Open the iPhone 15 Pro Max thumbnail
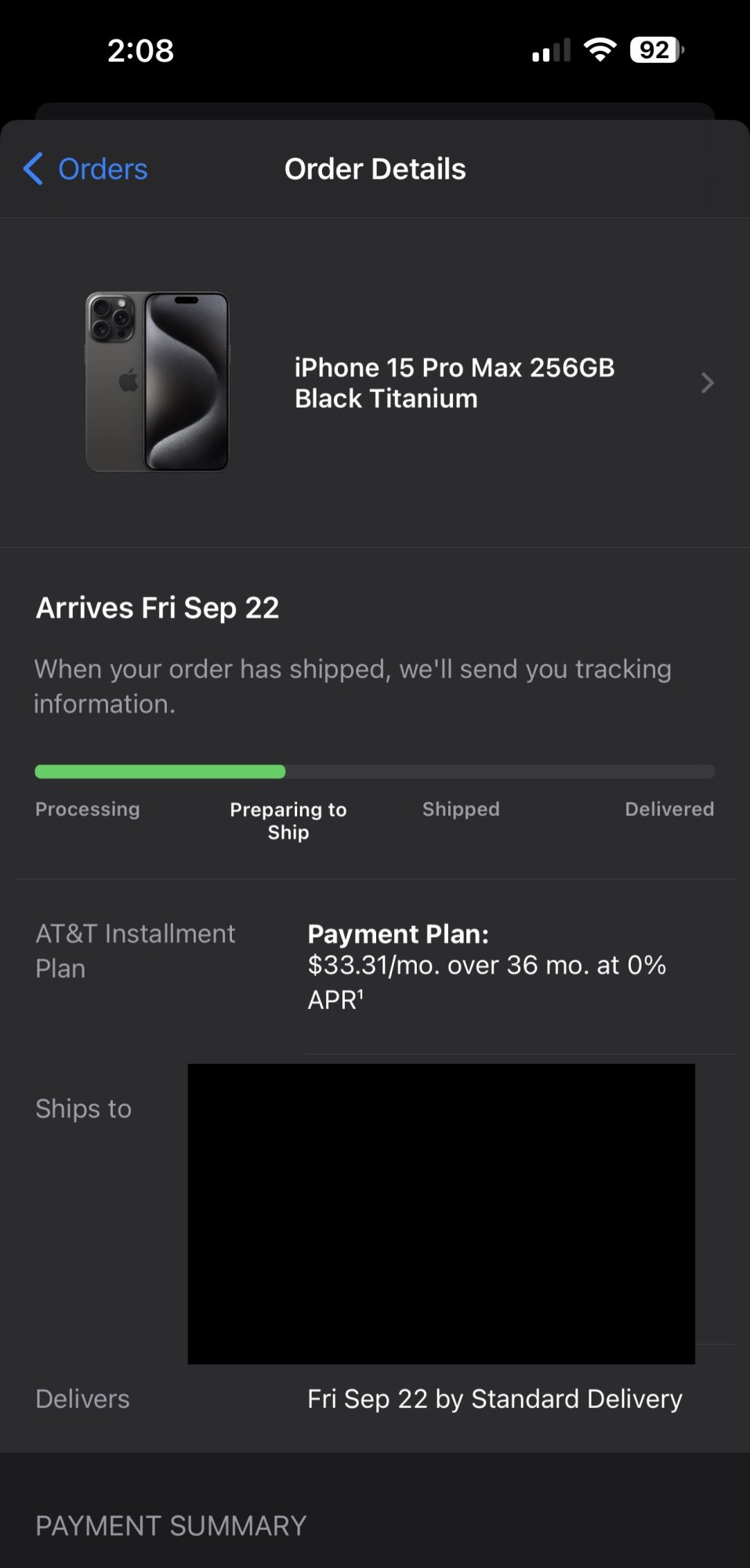 [158, 382]
